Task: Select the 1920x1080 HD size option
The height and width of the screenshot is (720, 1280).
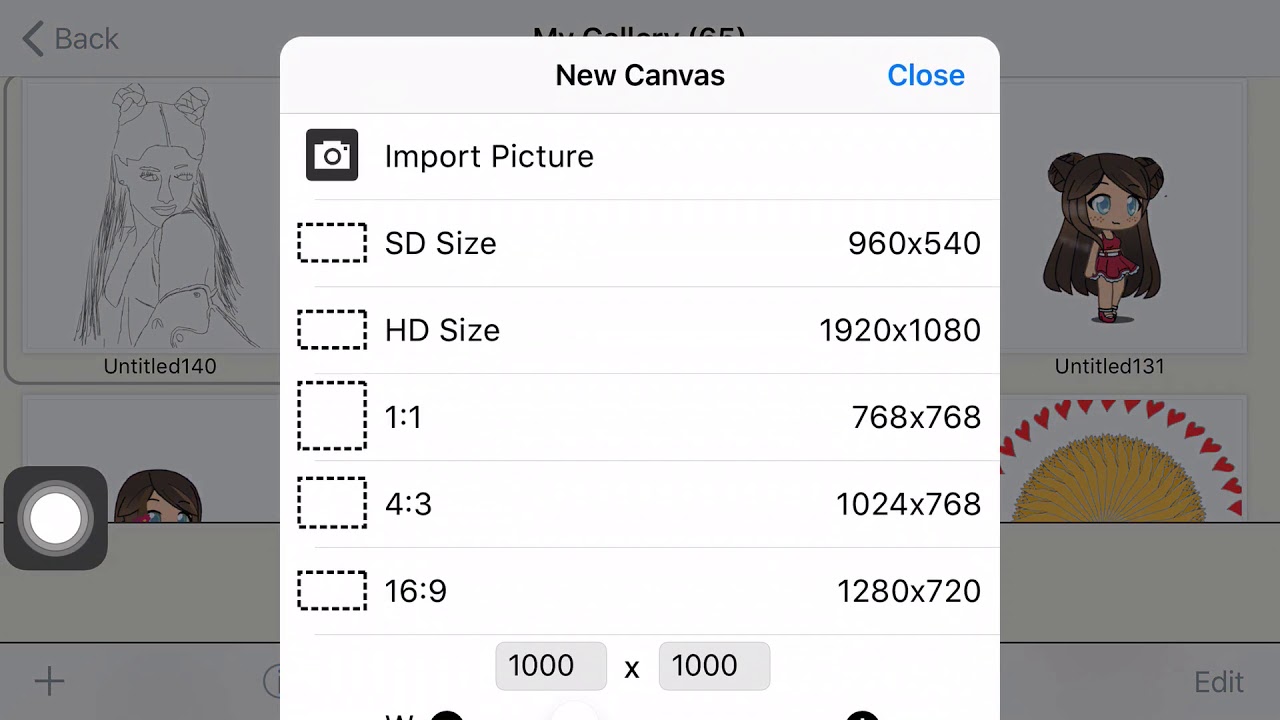Action: click(899, 330)
